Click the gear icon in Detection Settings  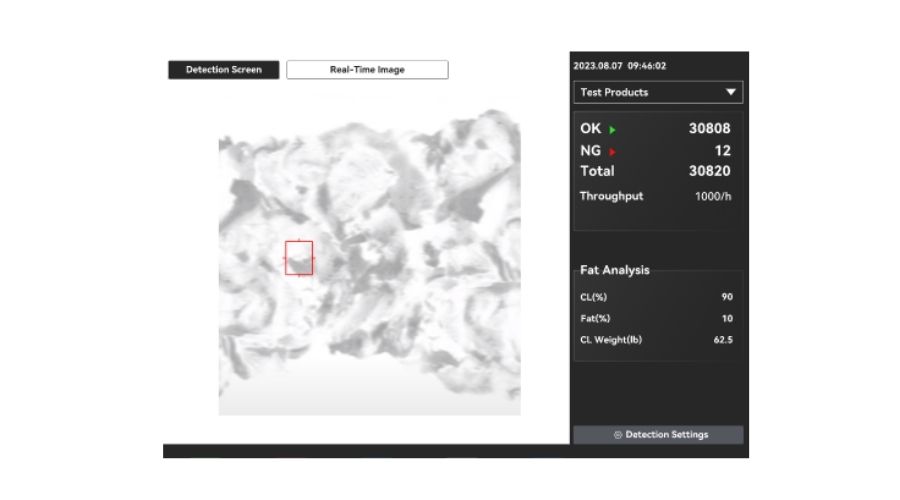click(617, 435)
